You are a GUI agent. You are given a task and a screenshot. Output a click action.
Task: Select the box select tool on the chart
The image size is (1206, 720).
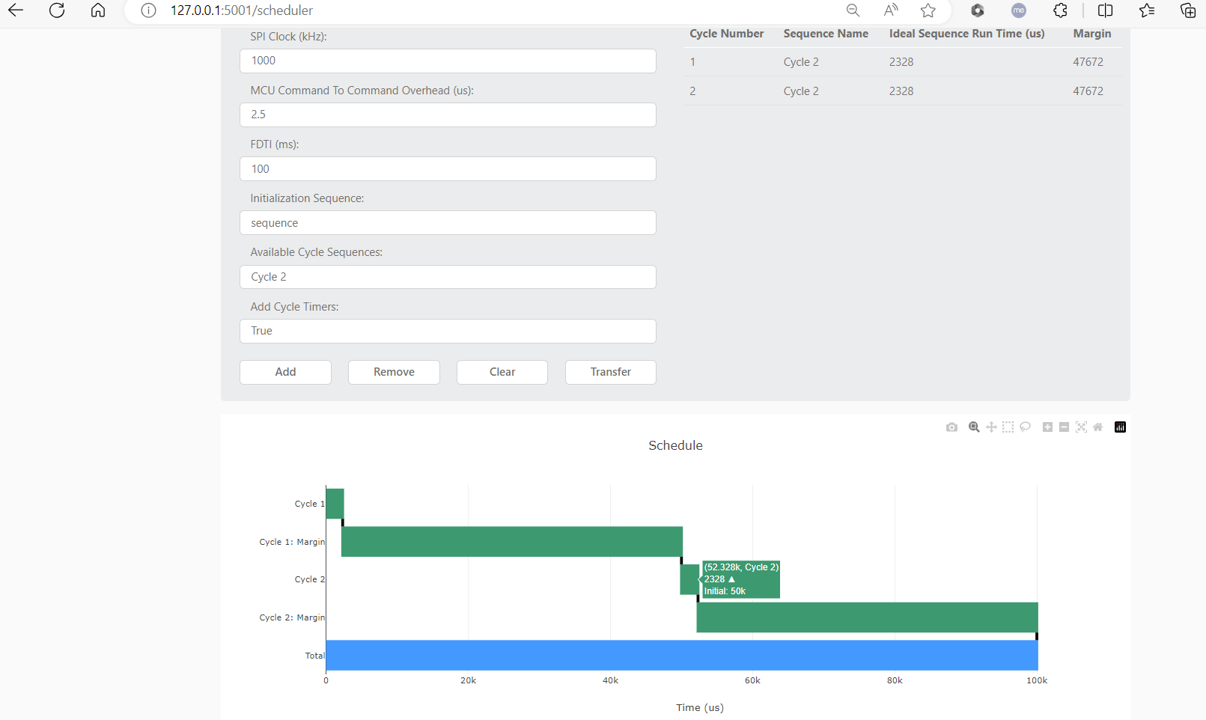pyautogui.click(x=1008, y=427)
